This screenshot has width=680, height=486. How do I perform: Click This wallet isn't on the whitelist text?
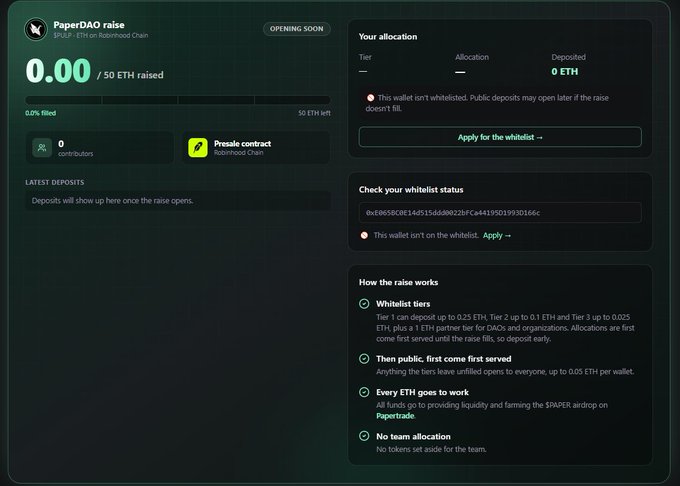[x=426, y=235]
